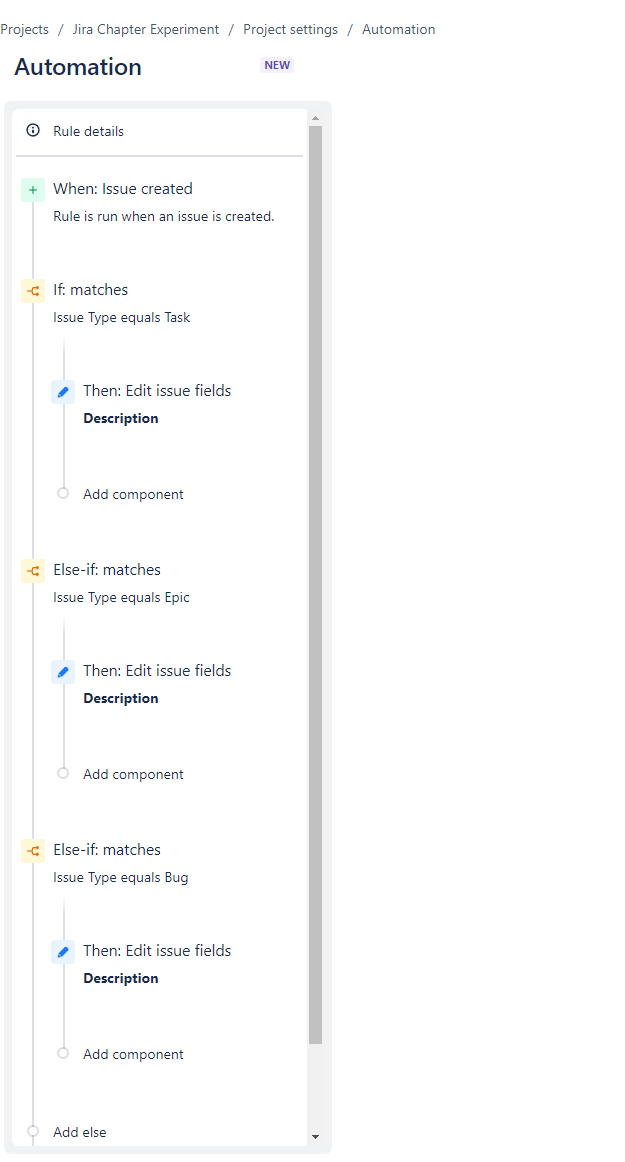Select the Description field under the Epic branch

tap(120, 698)
